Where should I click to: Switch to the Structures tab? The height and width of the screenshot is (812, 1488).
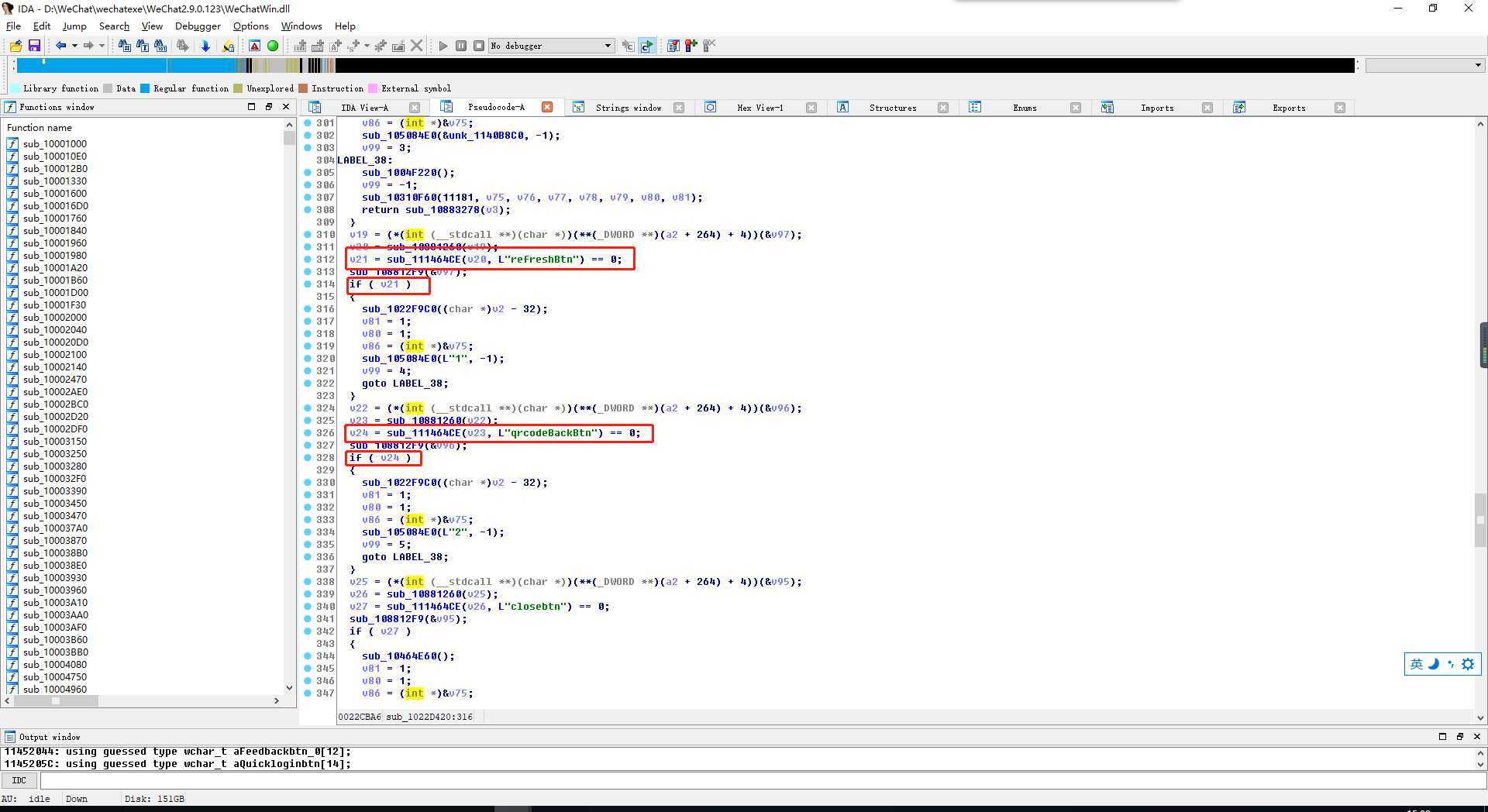893,108
